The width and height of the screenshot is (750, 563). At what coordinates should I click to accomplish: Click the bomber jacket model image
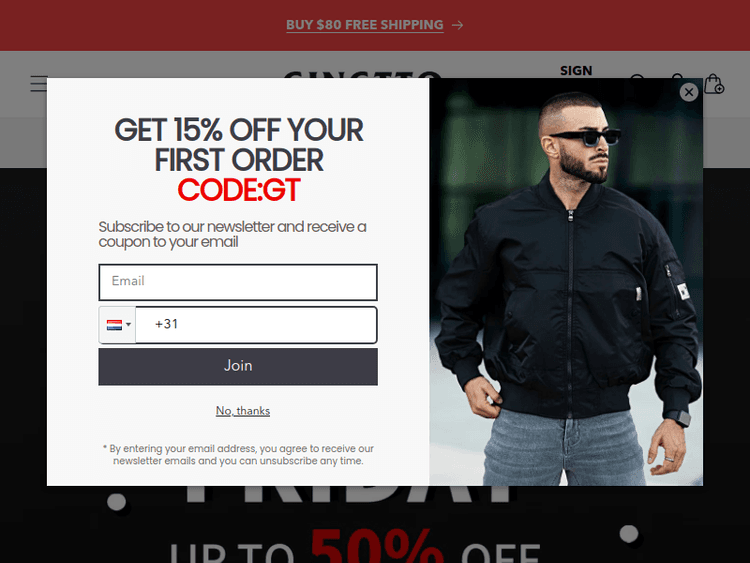pos(566,282)
